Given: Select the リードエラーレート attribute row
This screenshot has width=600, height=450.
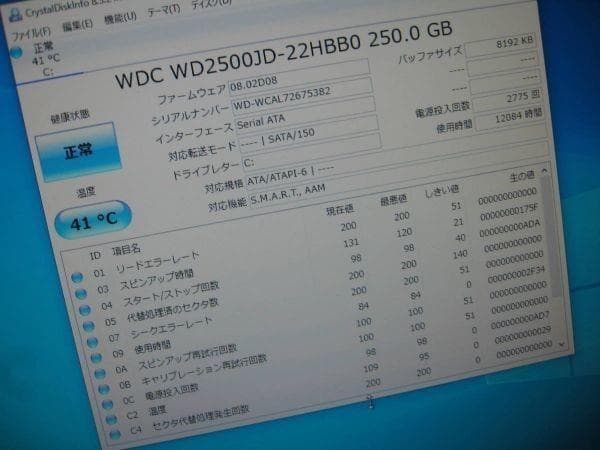Looking at the screenshot, I should (308, 234).
